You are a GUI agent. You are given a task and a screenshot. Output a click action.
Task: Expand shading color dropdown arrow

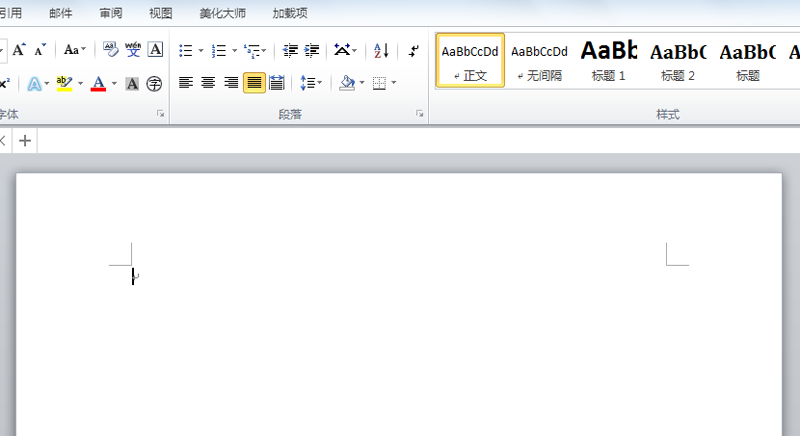(x=362, y=83)
